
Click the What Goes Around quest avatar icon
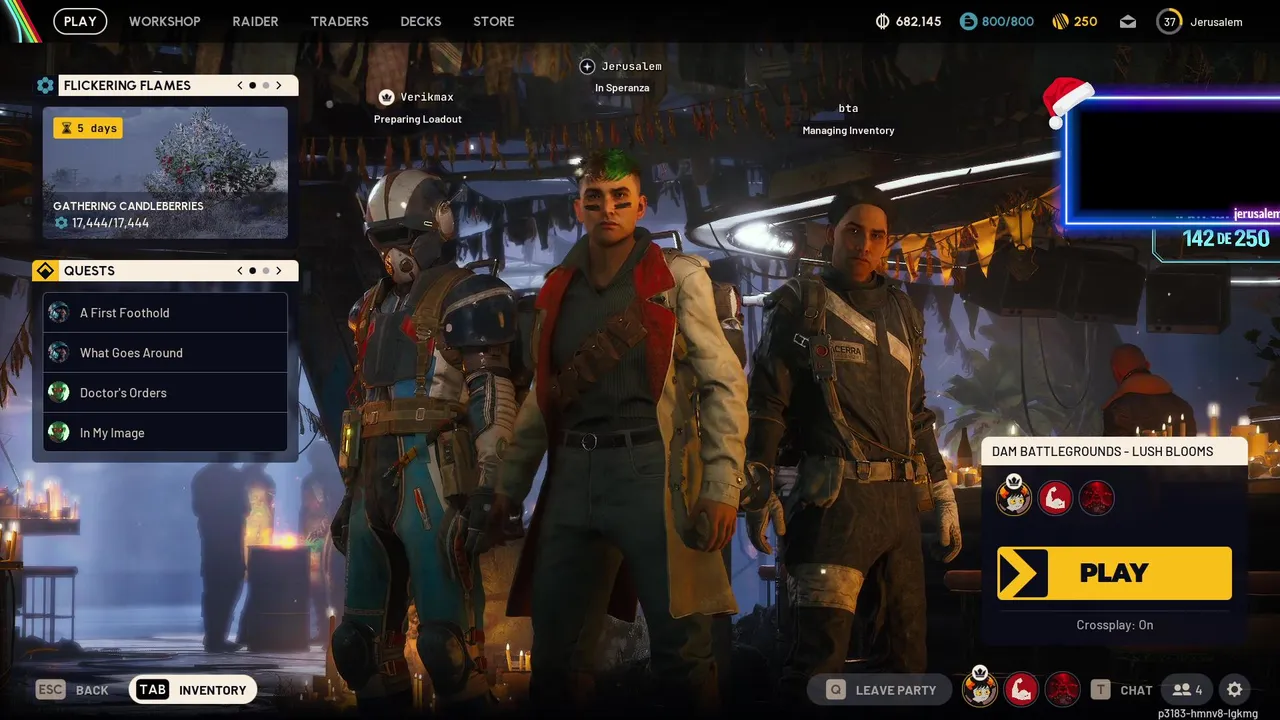[59, 353]
